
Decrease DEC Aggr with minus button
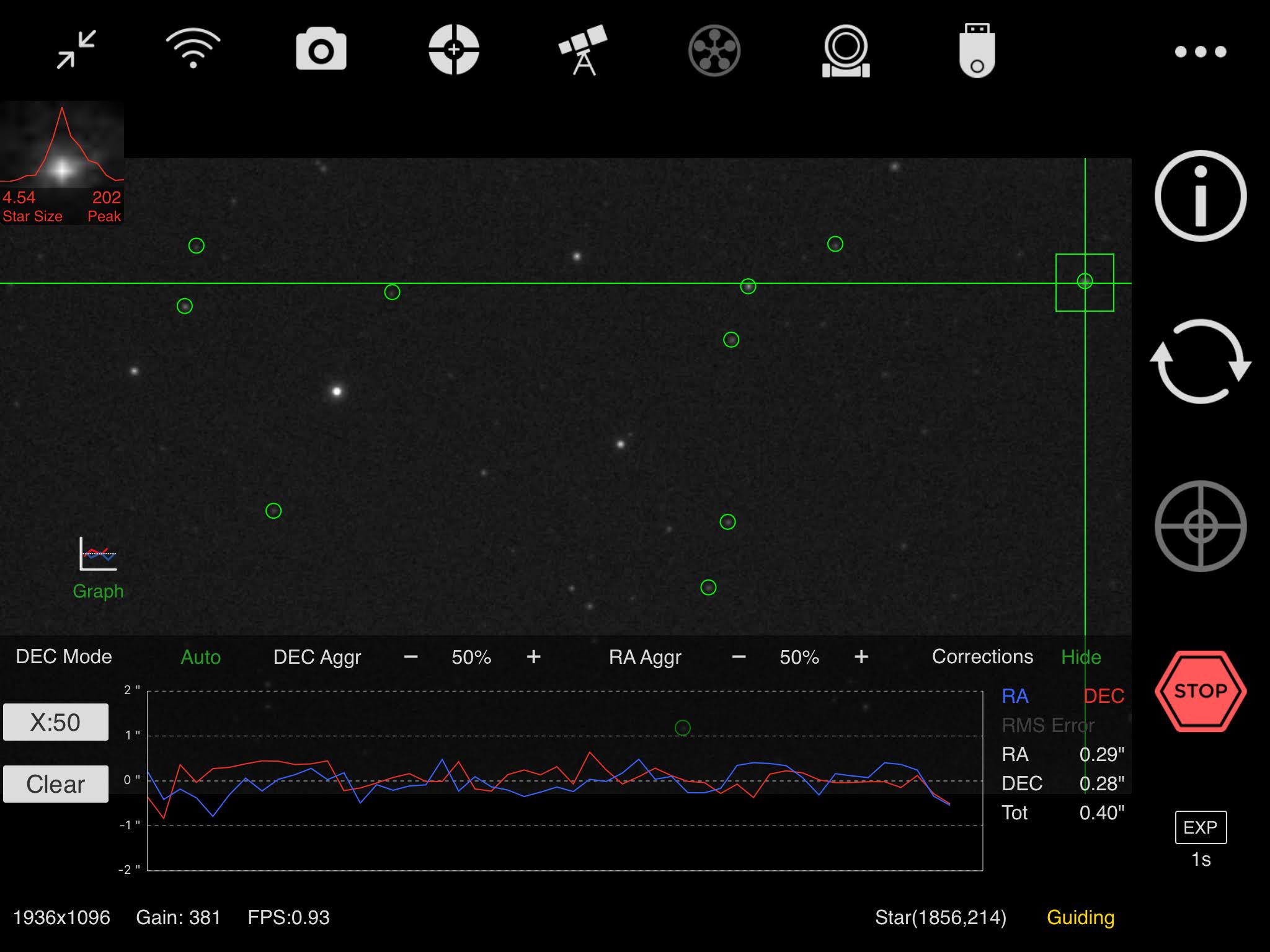pos(411,657)
